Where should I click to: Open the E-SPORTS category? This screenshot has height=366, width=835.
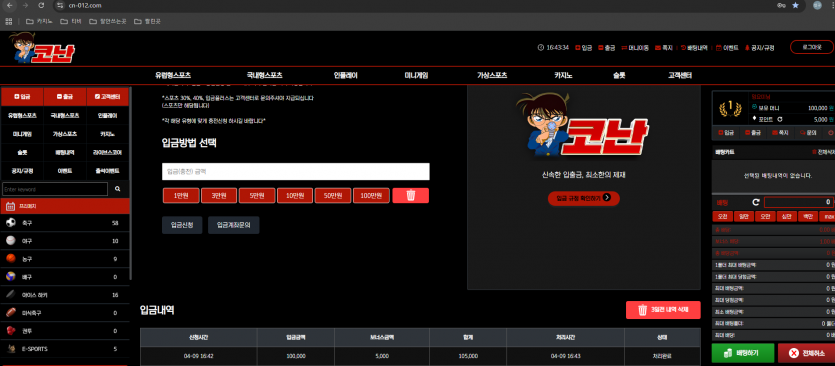(64, 349)
